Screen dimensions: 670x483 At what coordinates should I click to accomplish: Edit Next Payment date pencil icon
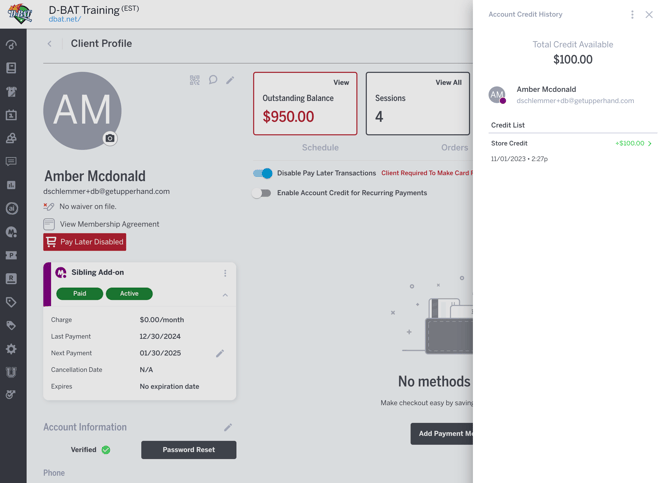point(220,353)
